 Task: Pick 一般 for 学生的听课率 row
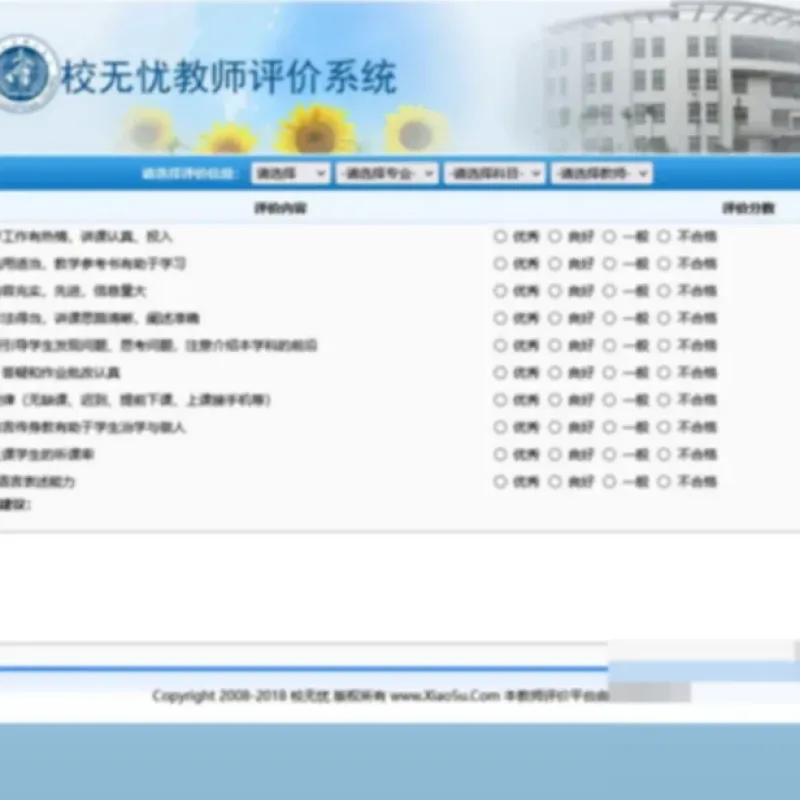click(x=609, y=454)
